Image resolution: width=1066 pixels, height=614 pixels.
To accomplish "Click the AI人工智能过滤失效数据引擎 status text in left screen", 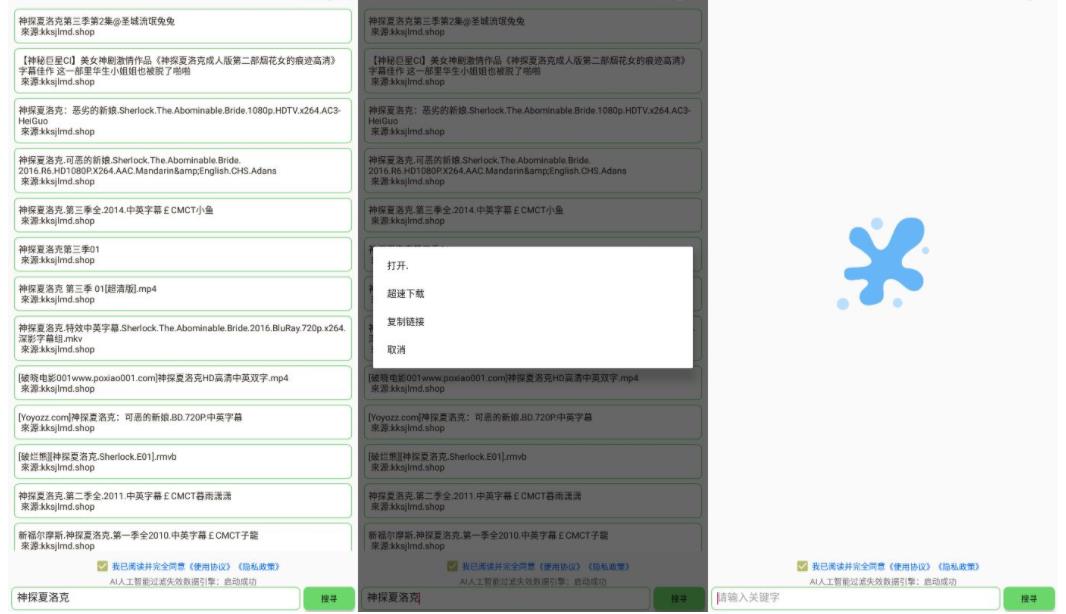I will [183, 581].
